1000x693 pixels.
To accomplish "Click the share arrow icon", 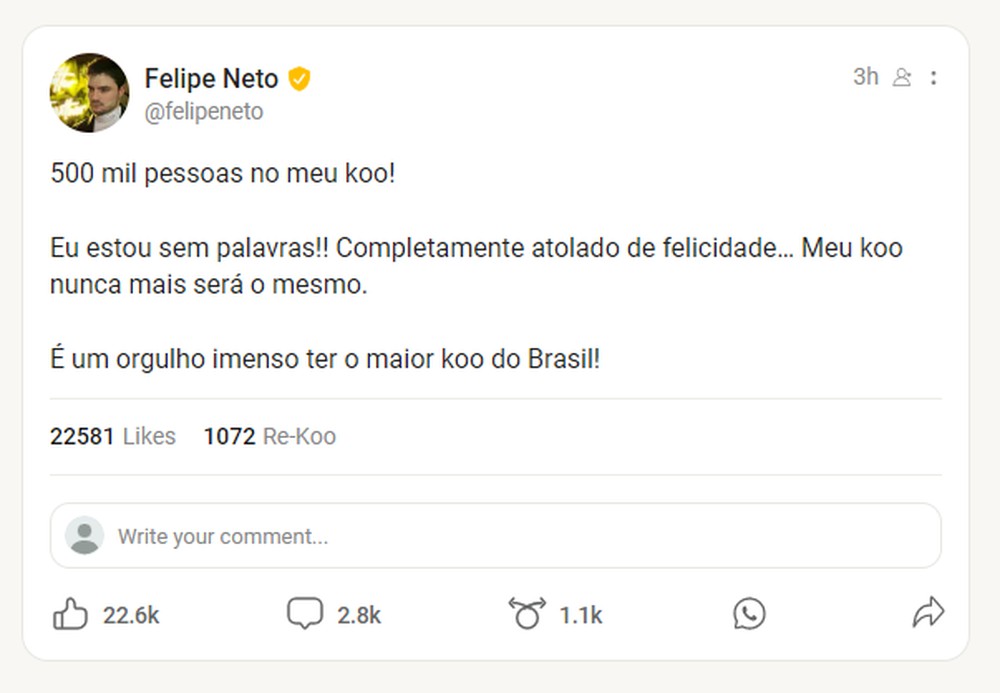I will click(928, 611).
